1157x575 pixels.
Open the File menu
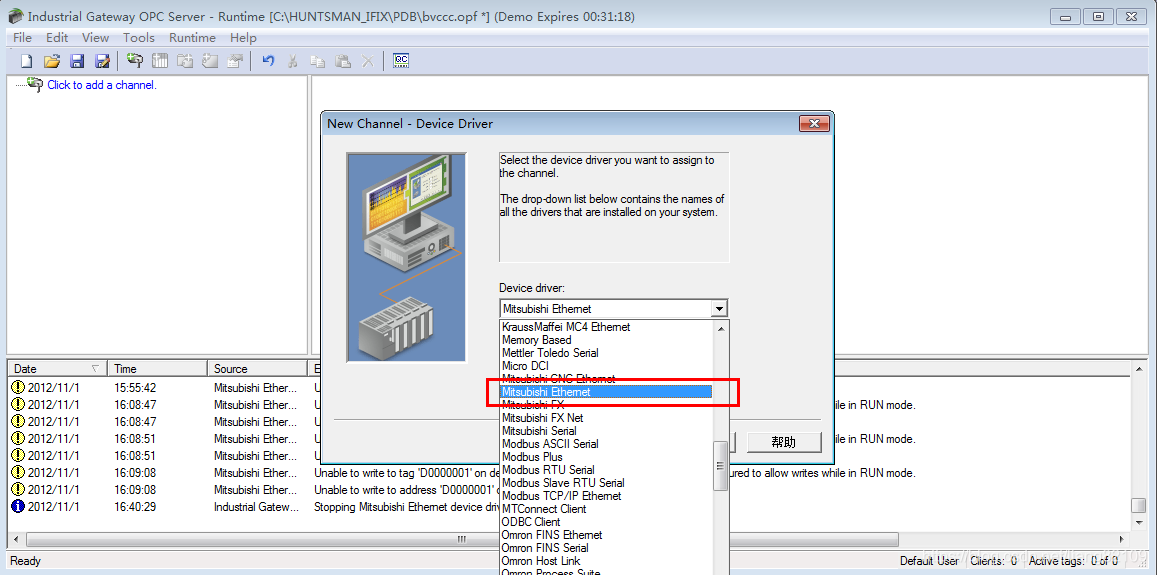[x=22, y=38]
